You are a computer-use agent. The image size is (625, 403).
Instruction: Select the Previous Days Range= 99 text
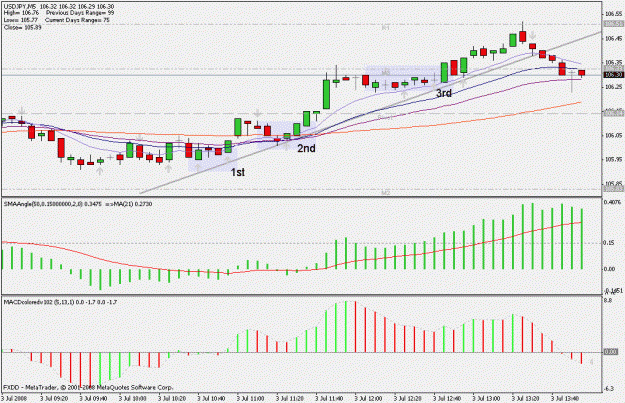[x=80, y=13]
